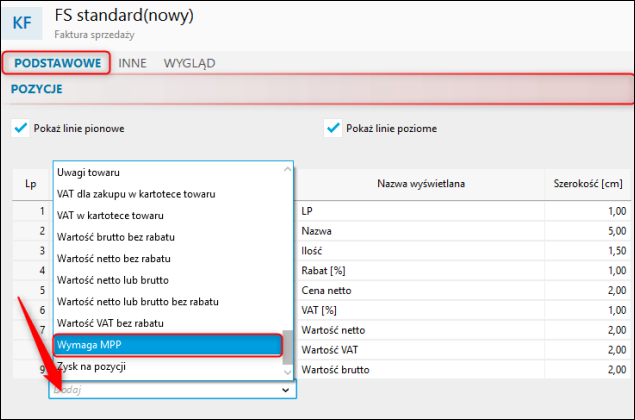Collapse the POZYCJE section header

point(318,89)
